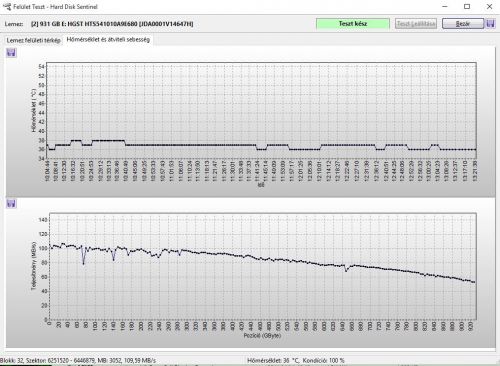The height and width of the screenshot is (366, 500).
Task: Select the Hőmérséklet és átviteli sebesség tab
Action: click(x=108, y=40)
